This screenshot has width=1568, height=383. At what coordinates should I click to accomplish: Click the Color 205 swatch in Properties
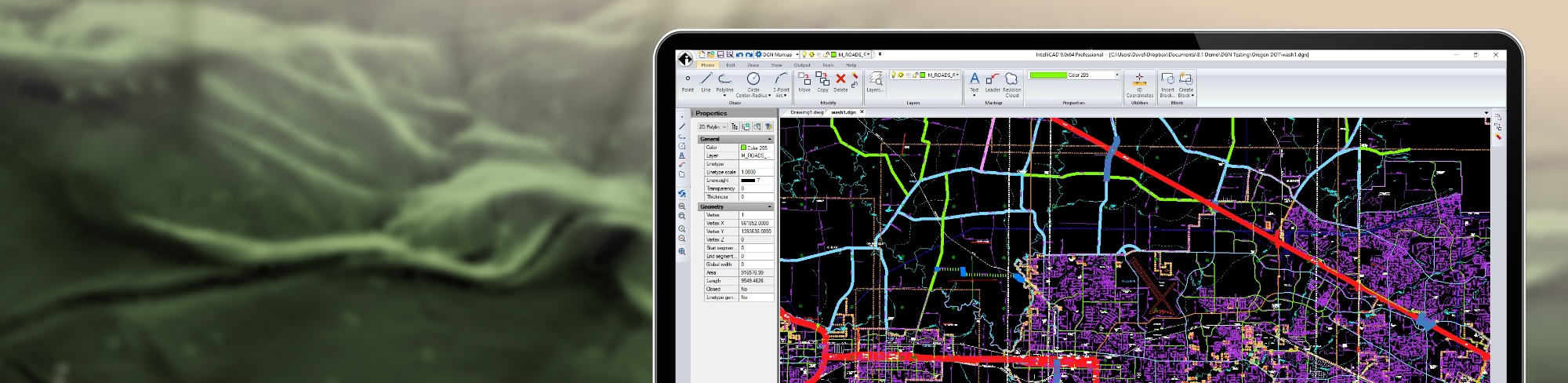[743, 148]
